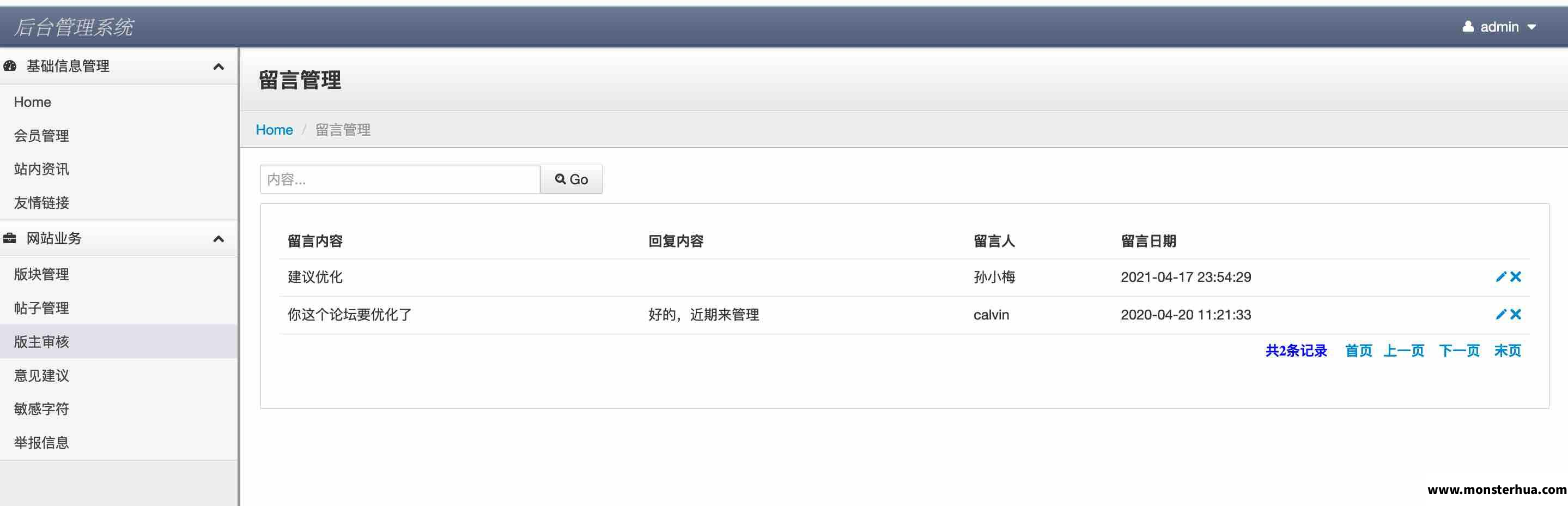1568x506 pixels.
Task: Delete the 建议优化 message with X icon
Action: click(1516, 277)
